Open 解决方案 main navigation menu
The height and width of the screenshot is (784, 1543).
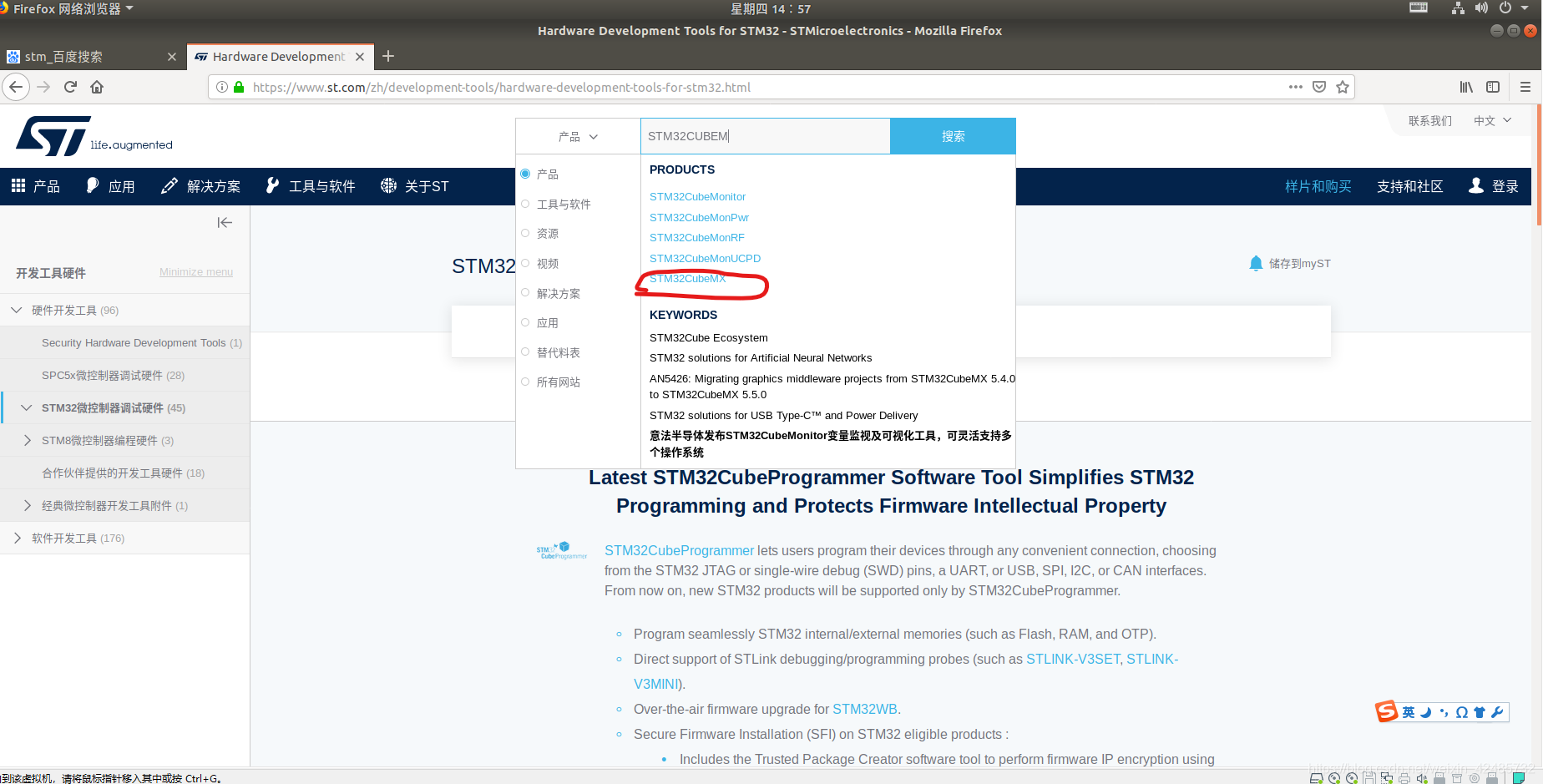pyautogui.click(x=200, y=186)
